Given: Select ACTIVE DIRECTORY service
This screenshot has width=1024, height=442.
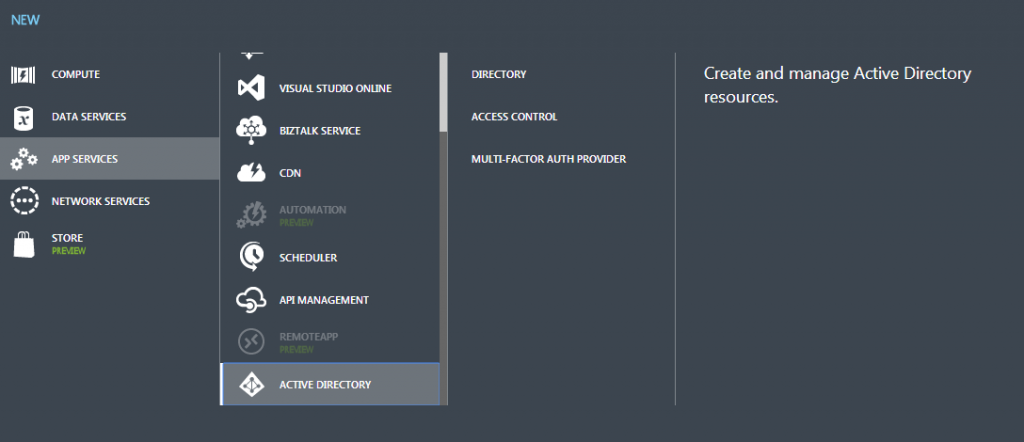Looking at the screenshot, I should pos(330,384).
